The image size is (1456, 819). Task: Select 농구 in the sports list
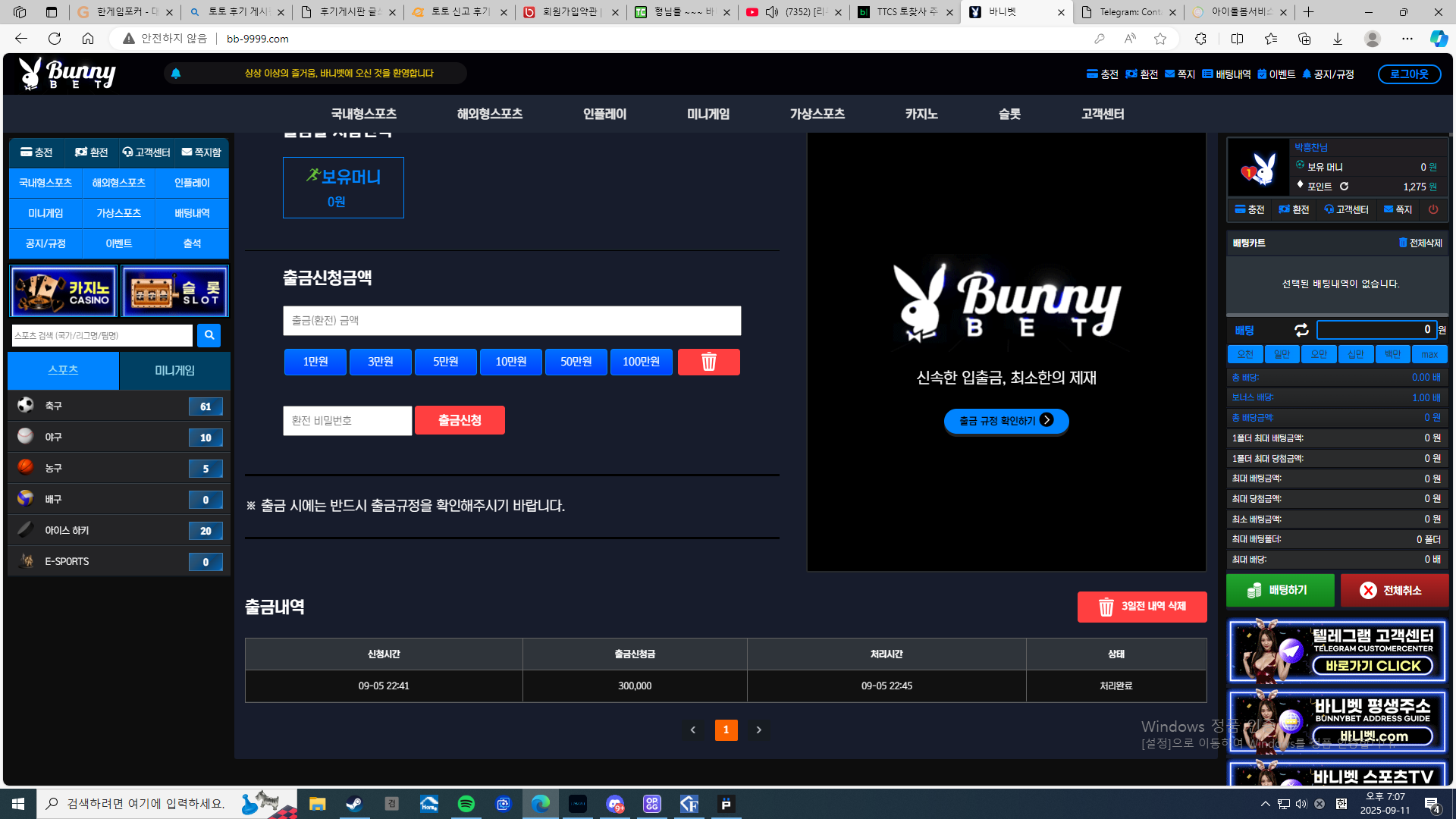(x=119, y=468)
